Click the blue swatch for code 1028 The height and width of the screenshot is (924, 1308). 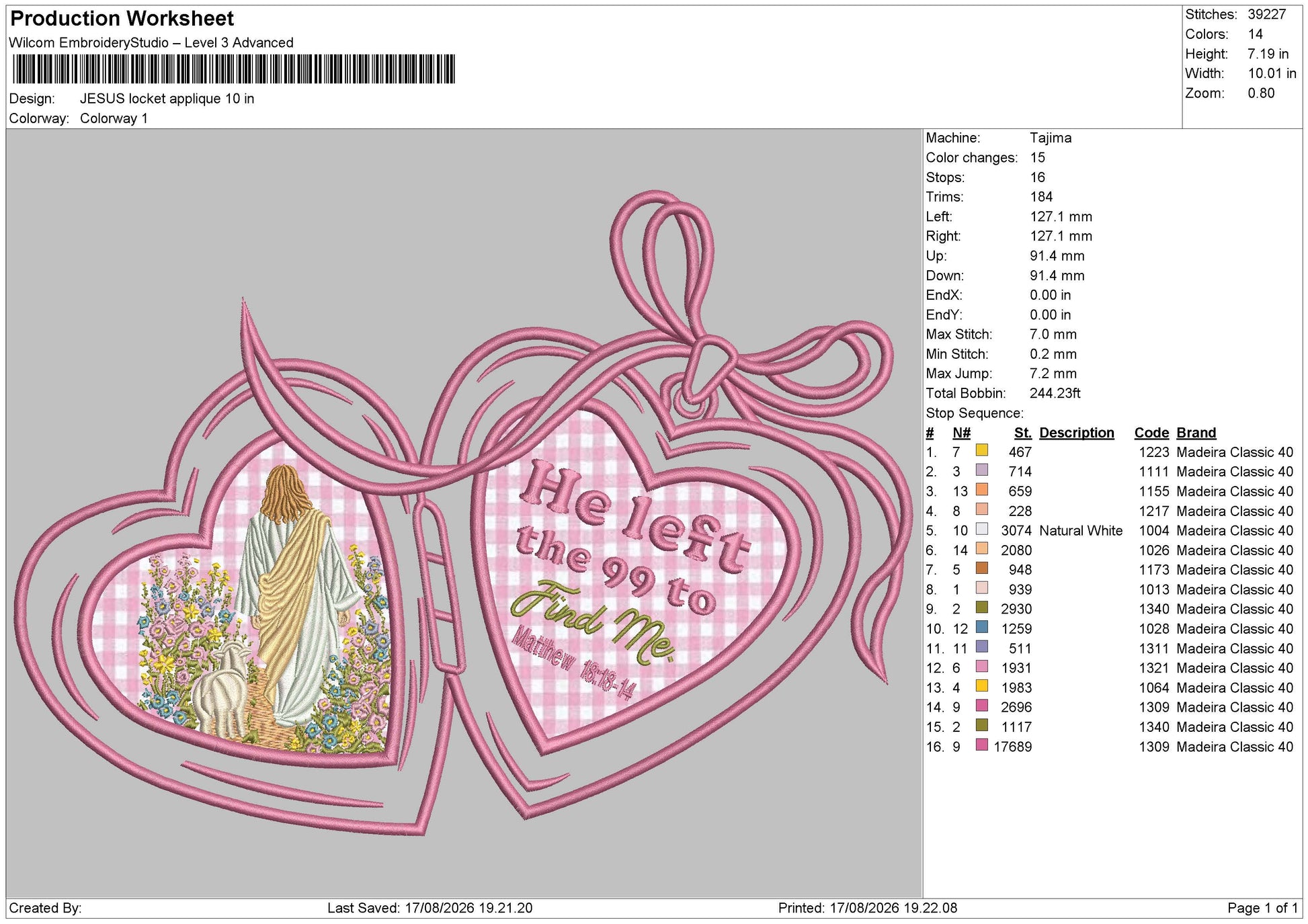click(x=982, y=627)
